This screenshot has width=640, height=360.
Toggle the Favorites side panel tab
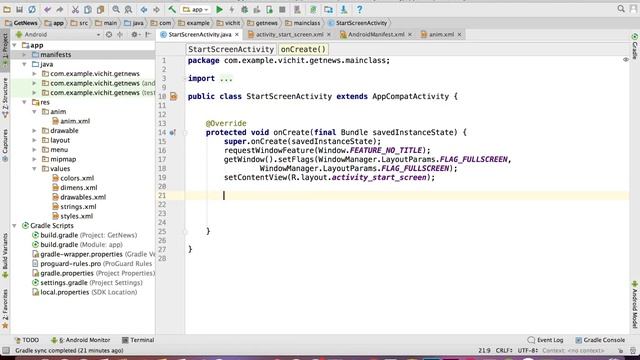click(5, 309)
